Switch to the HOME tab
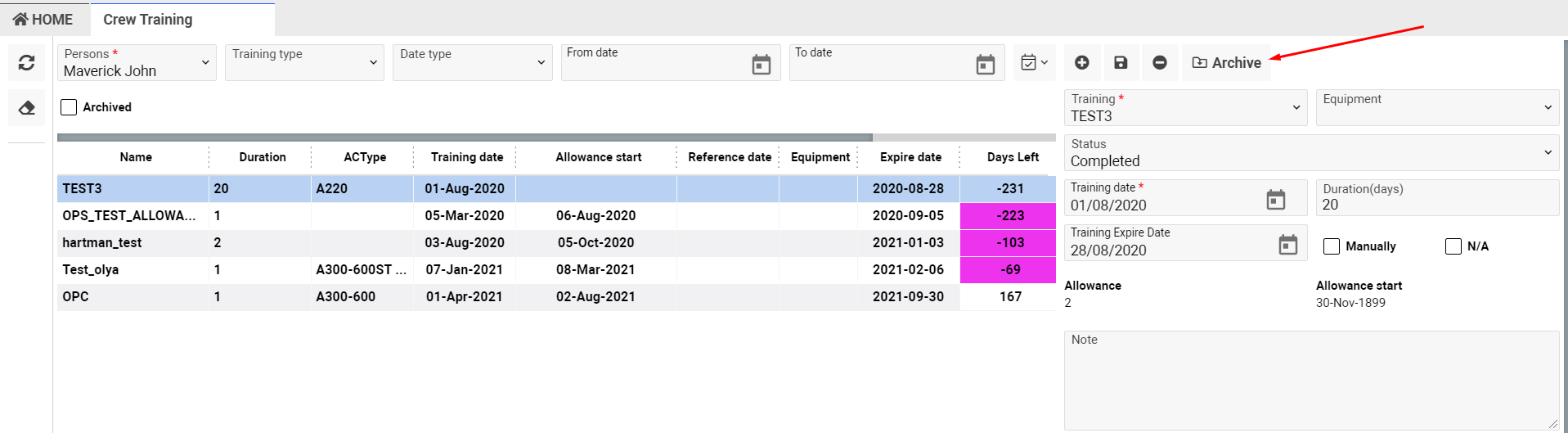The width and height of the screenshot is (1568, 433). click(x=43, y=19)
